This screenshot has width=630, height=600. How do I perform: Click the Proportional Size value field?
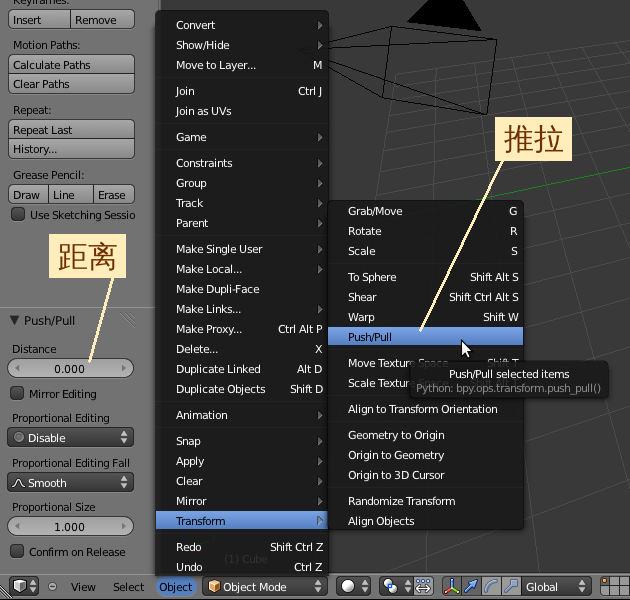tap(70, 526)
